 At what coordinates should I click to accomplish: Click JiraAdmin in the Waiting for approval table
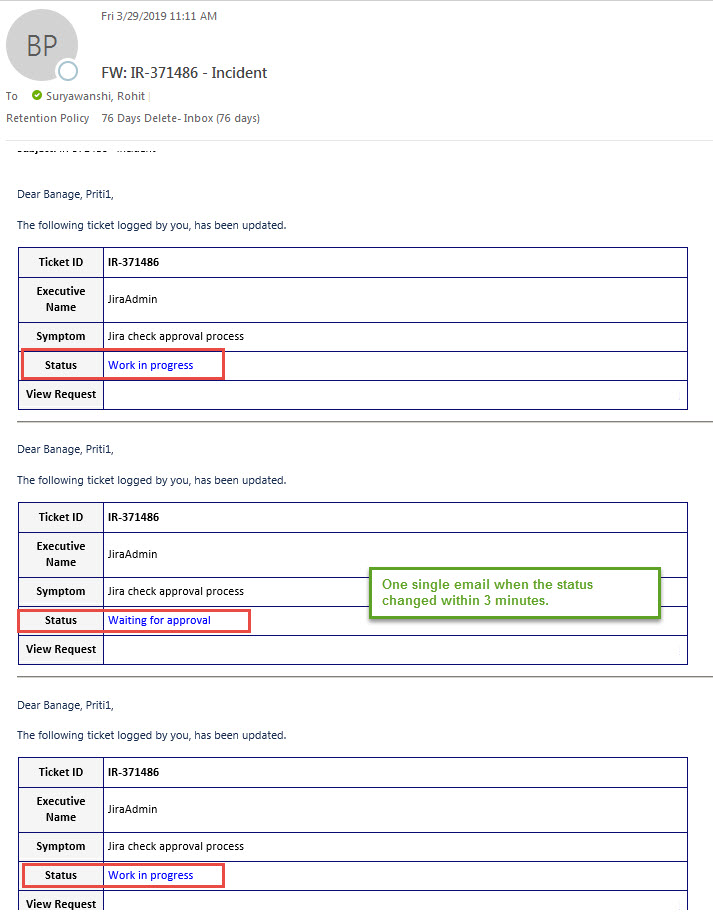pos(132,554)
